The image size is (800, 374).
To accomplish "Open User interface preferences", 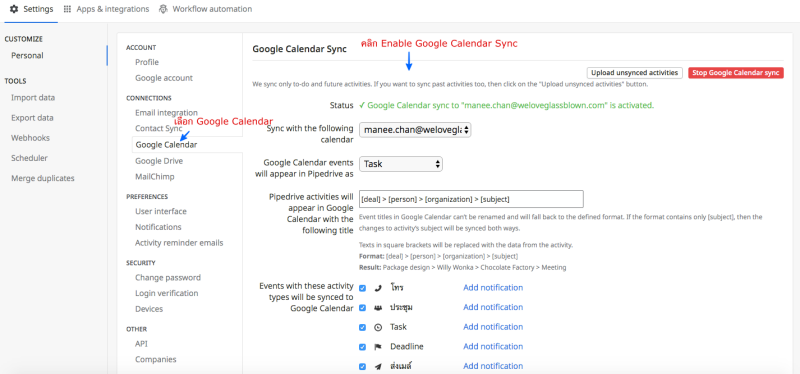I will point(161,211).
